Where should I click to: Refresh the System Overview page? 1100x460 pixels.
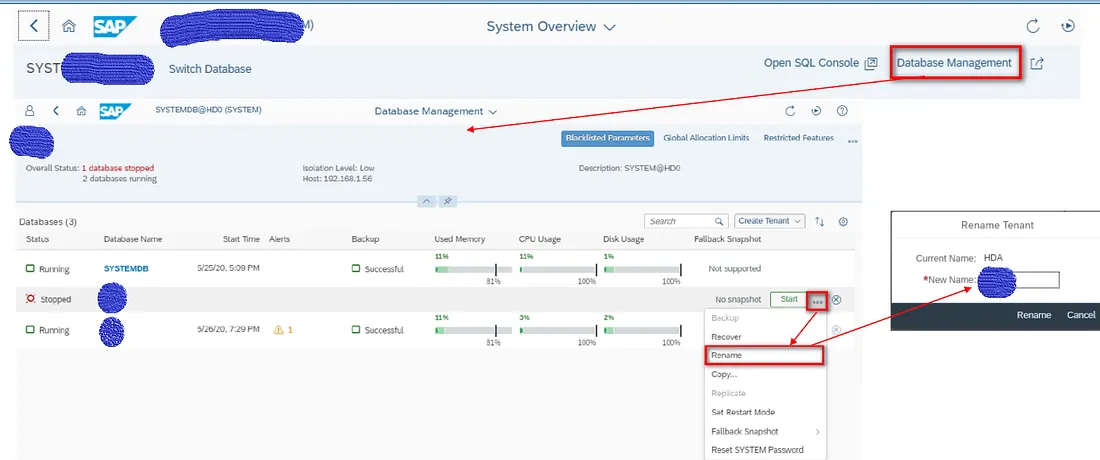click(1033, 27)
